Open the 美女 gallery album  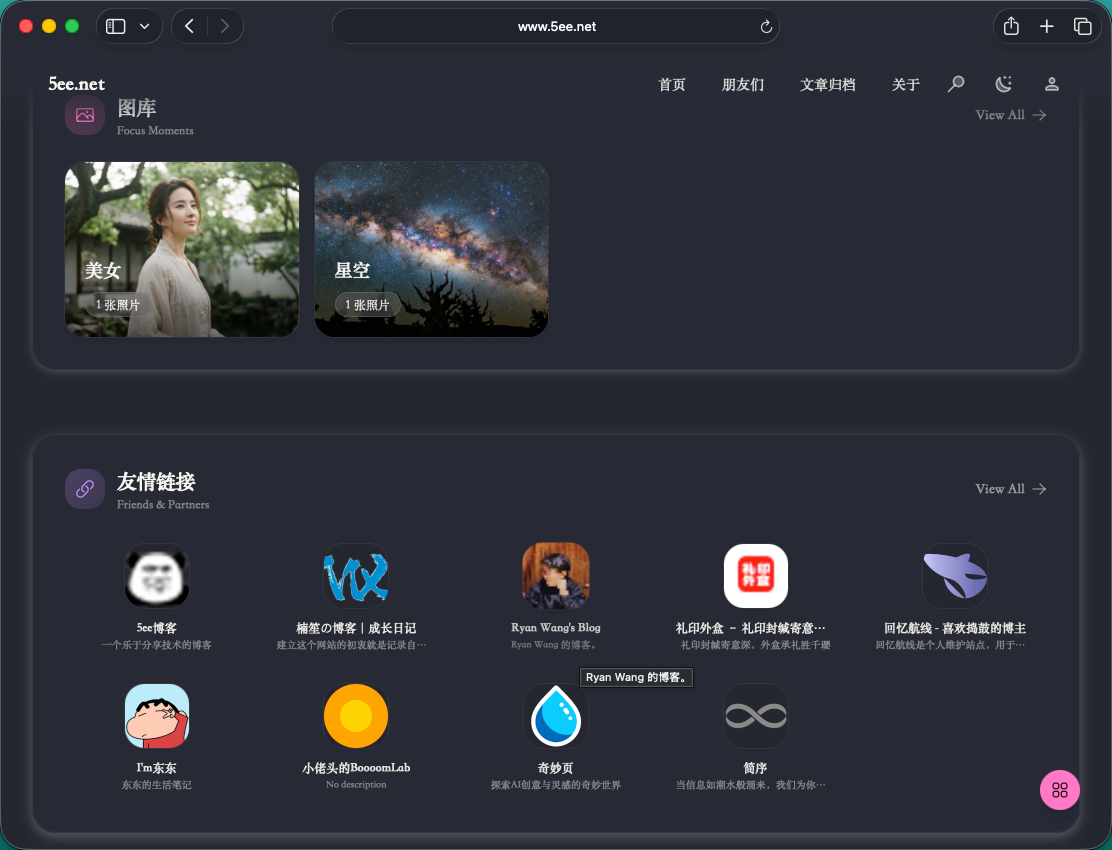pos(182,249)
